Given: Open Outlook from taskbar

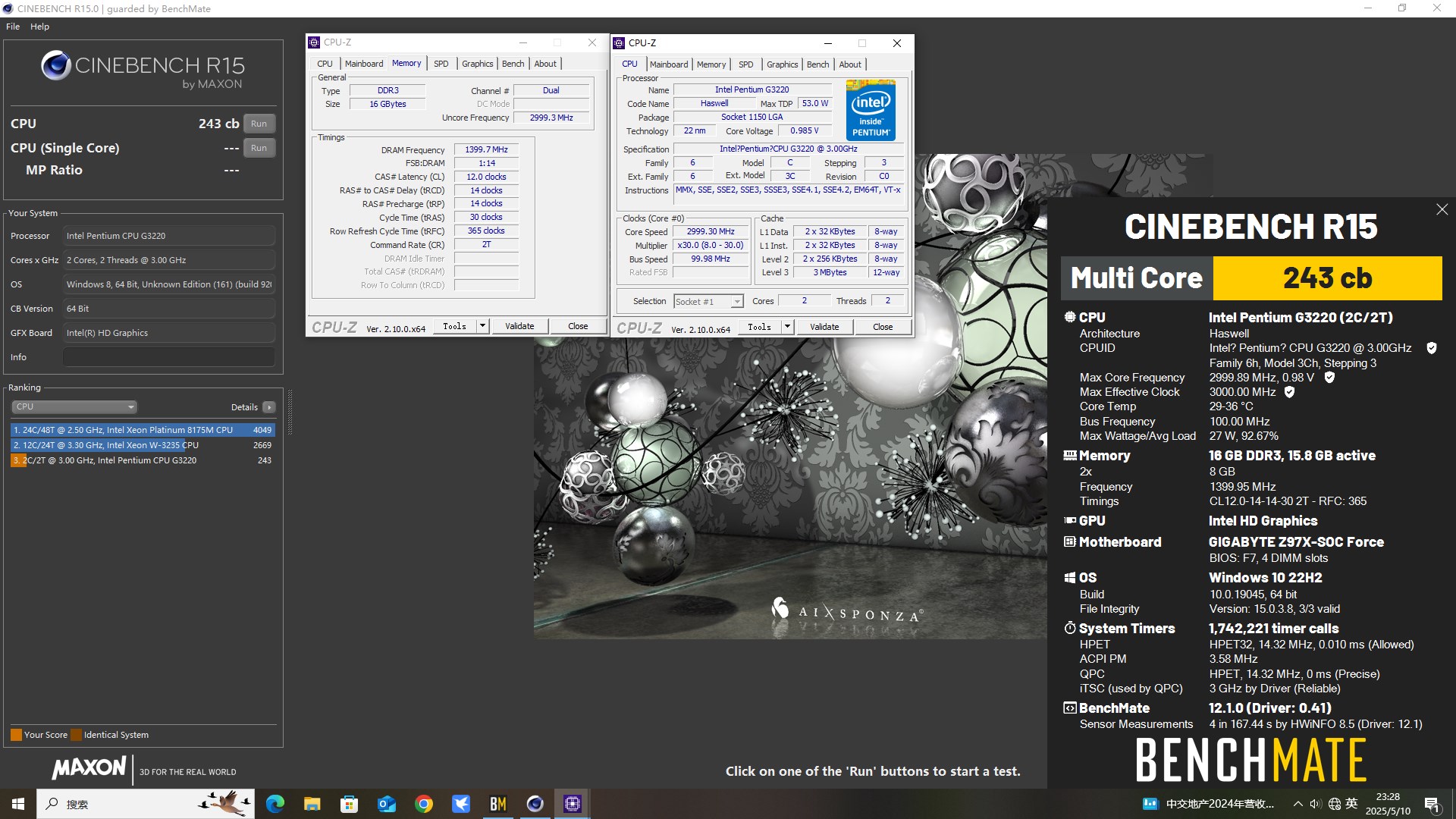Looking at the screenshot, I should click(386, 804).
